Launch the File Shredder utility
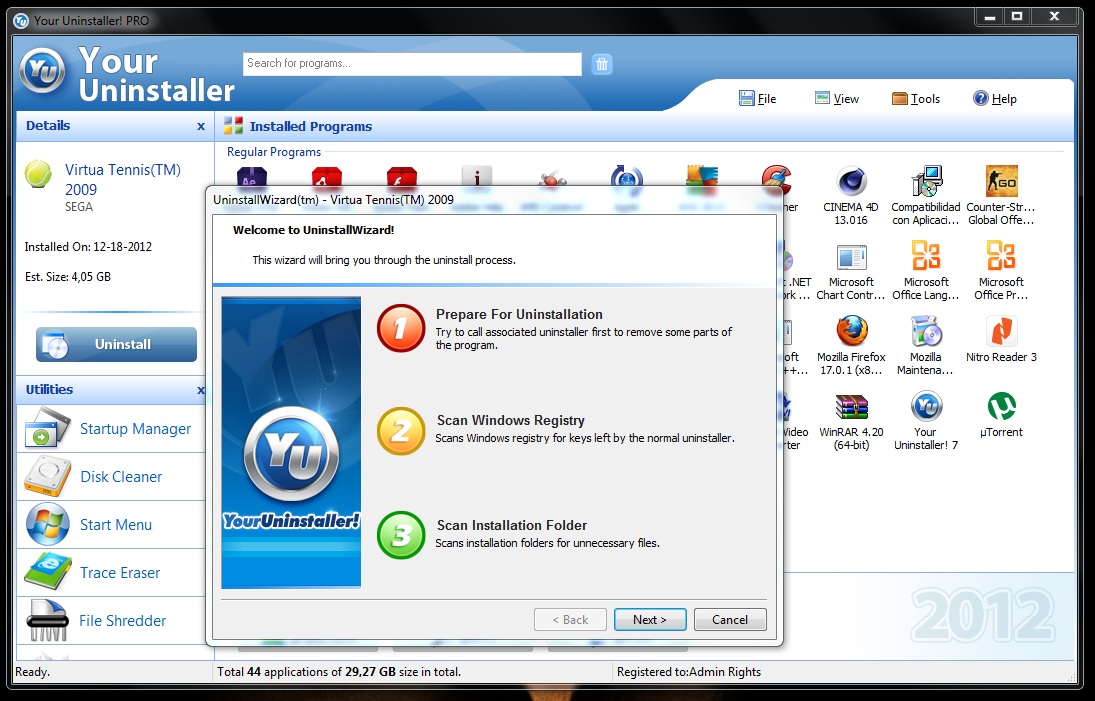 (x=110, y=621)
